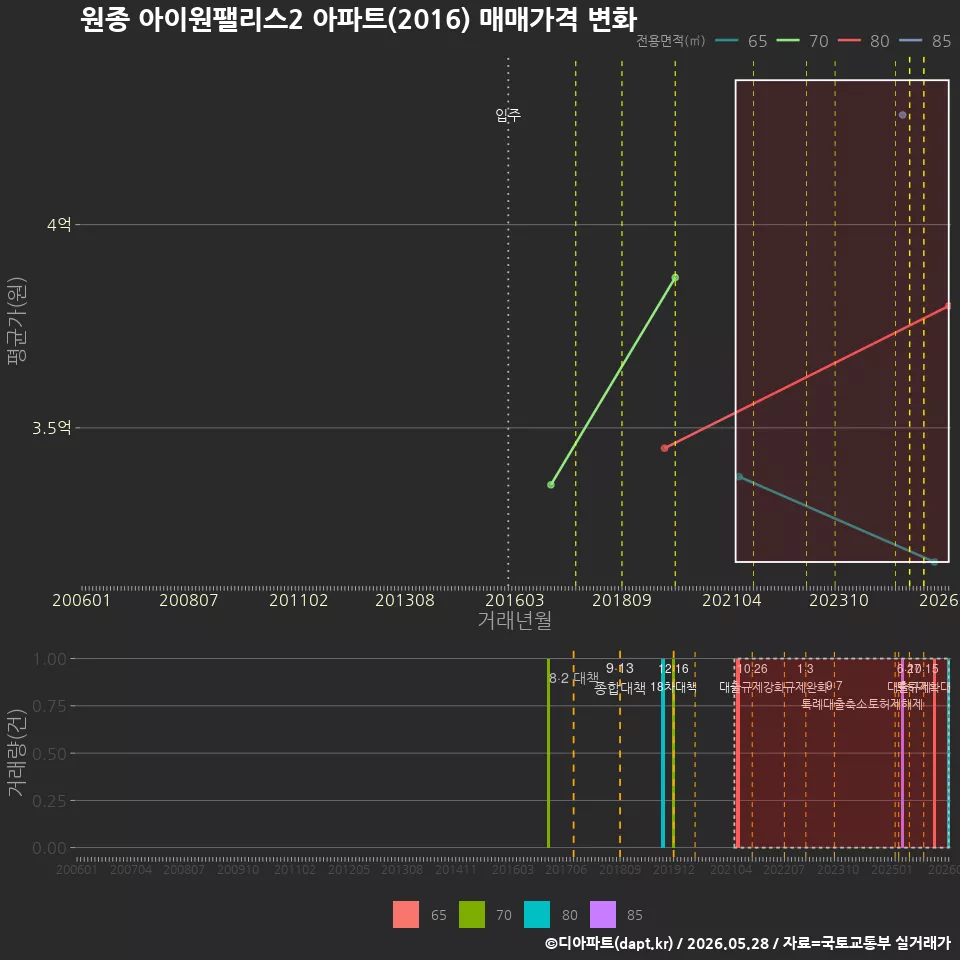Image resolution: width=960 pixels, height=960 pixels.
Task: Click the 입주 marker label
Action: coord(508,114)
